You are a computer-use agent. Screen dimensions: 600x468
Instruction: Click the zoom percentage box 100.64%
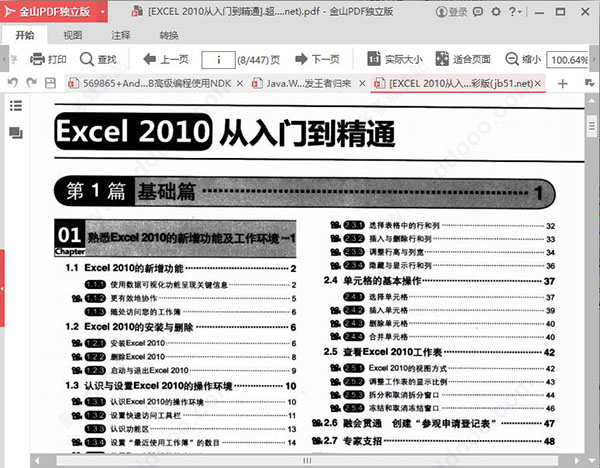pyautogui.click(x=567, y=60)
